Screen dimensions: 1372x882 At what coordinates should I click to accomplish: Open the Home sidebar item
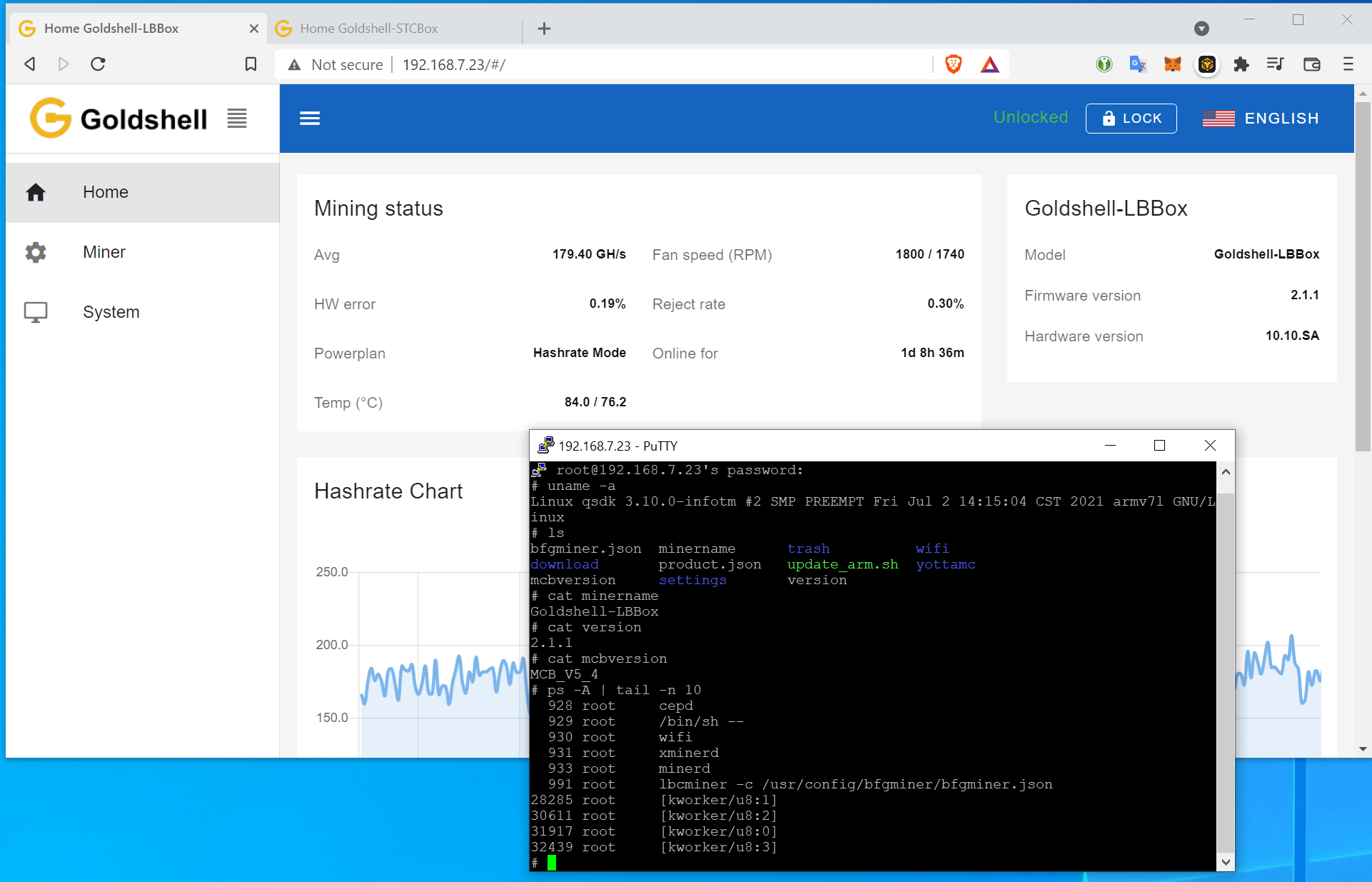pos(143,192)
